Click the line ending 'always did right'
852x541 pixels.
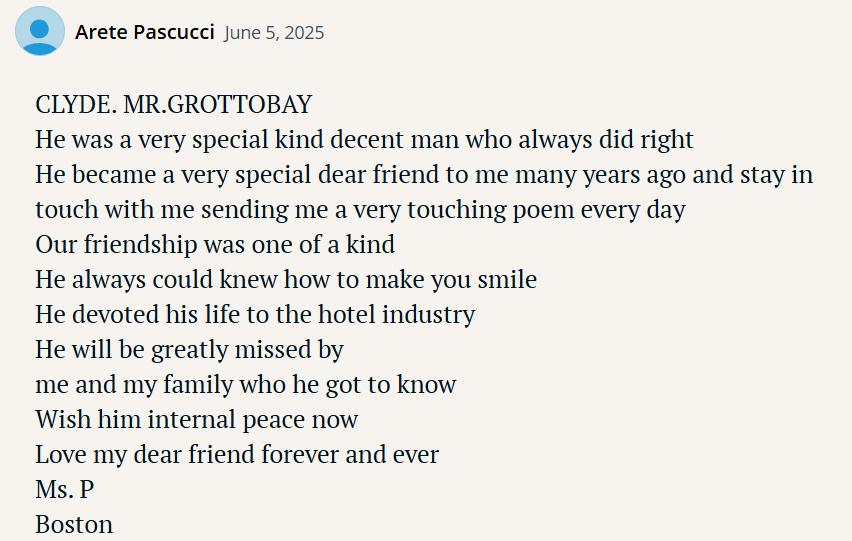coord(365,140)
